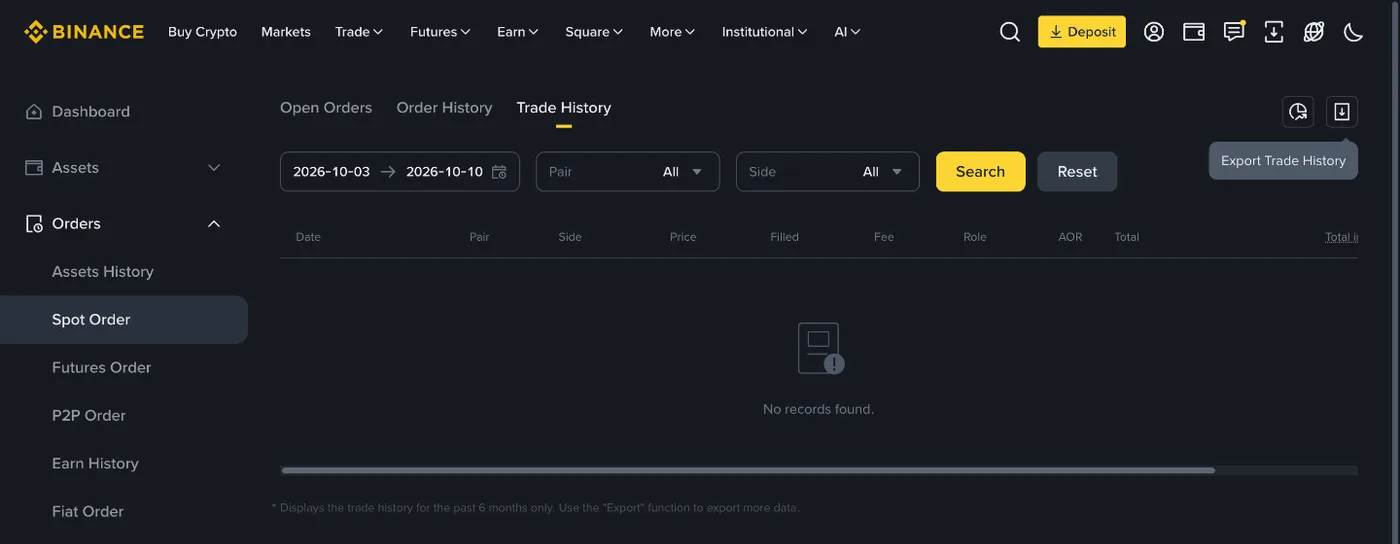The width and height of the screenshot is (1400, 544).
Task: Click the start date 2026-10-03 field
Action: pyautogui.click(x=331, y=172)
